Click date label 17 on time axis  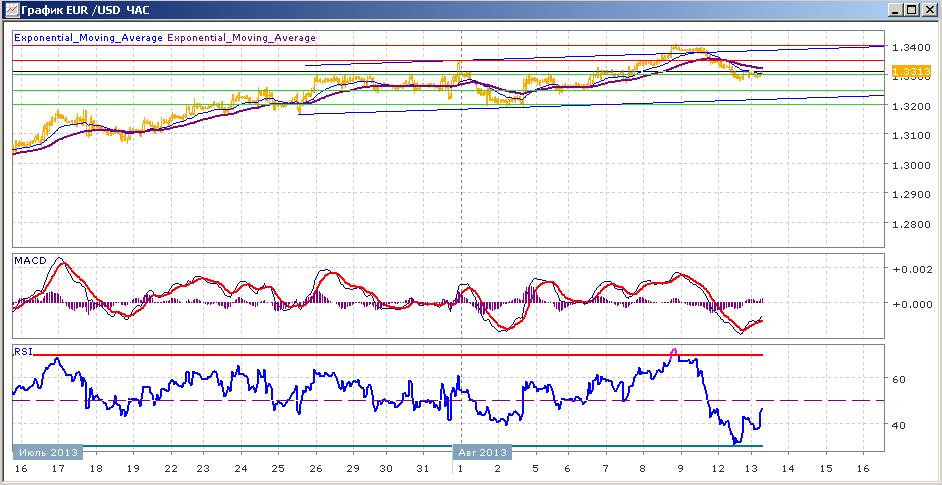58,468
